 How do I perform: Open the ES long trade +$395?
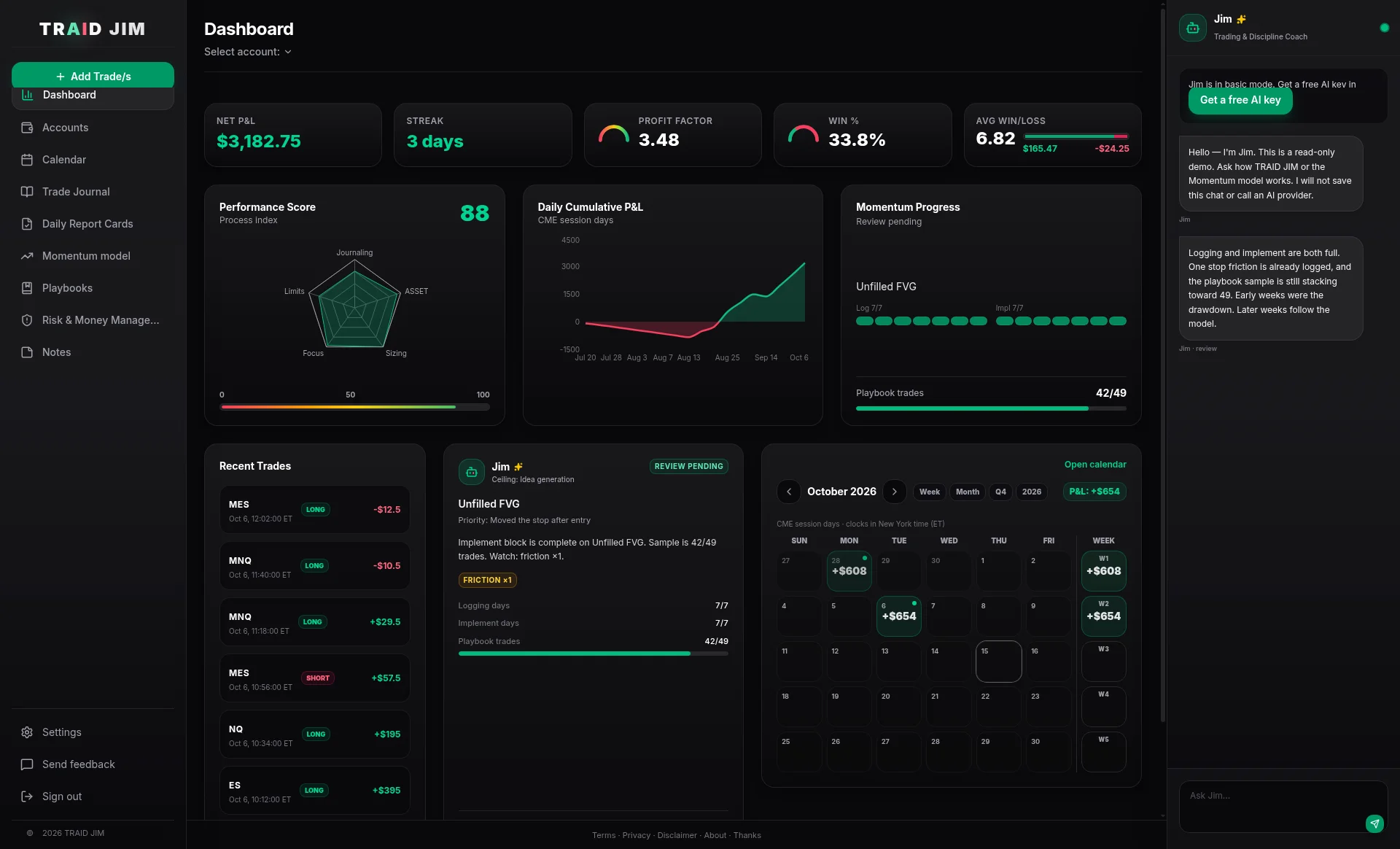pyautogui.click(x=314, y=790)
